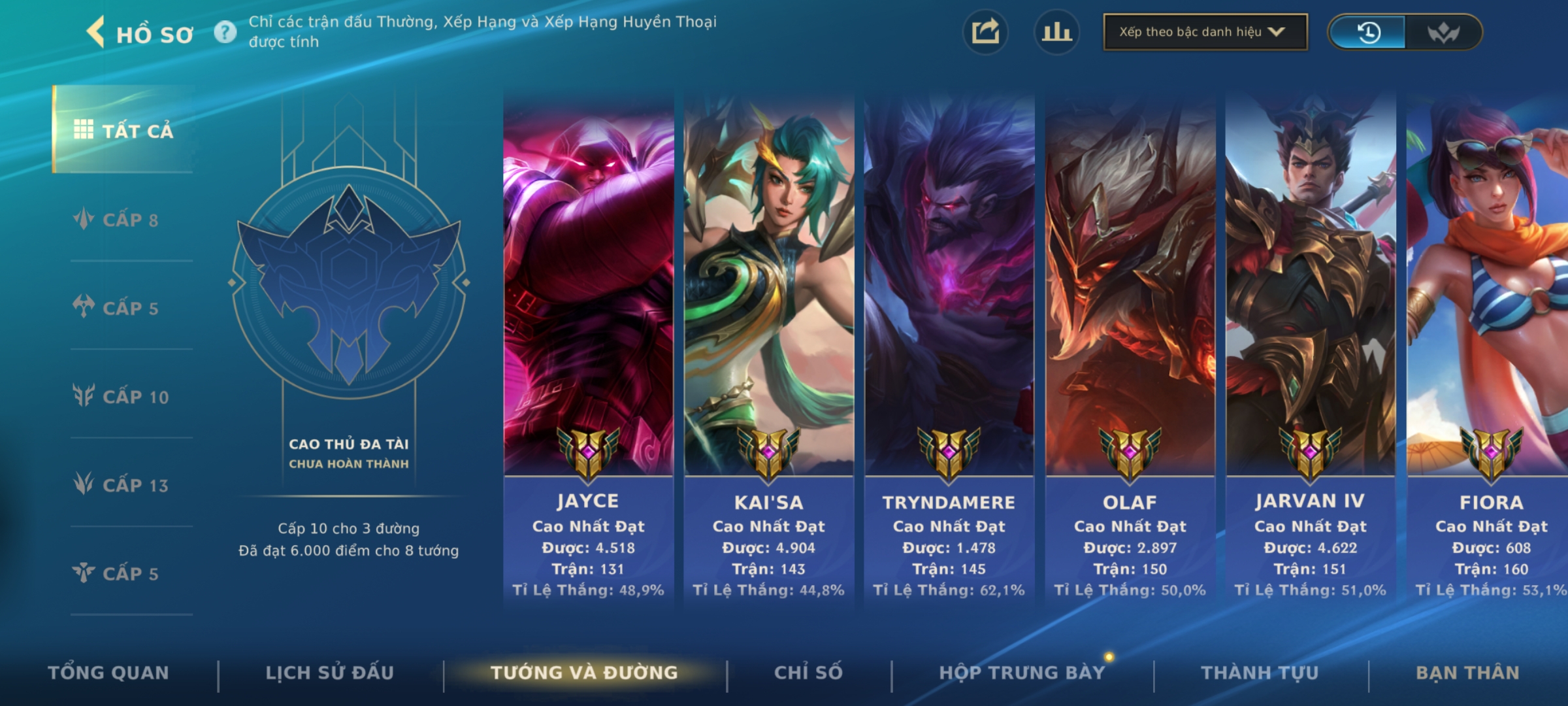
Task: Select the TẤT CẢ grid filter
Action: point(123,129)
